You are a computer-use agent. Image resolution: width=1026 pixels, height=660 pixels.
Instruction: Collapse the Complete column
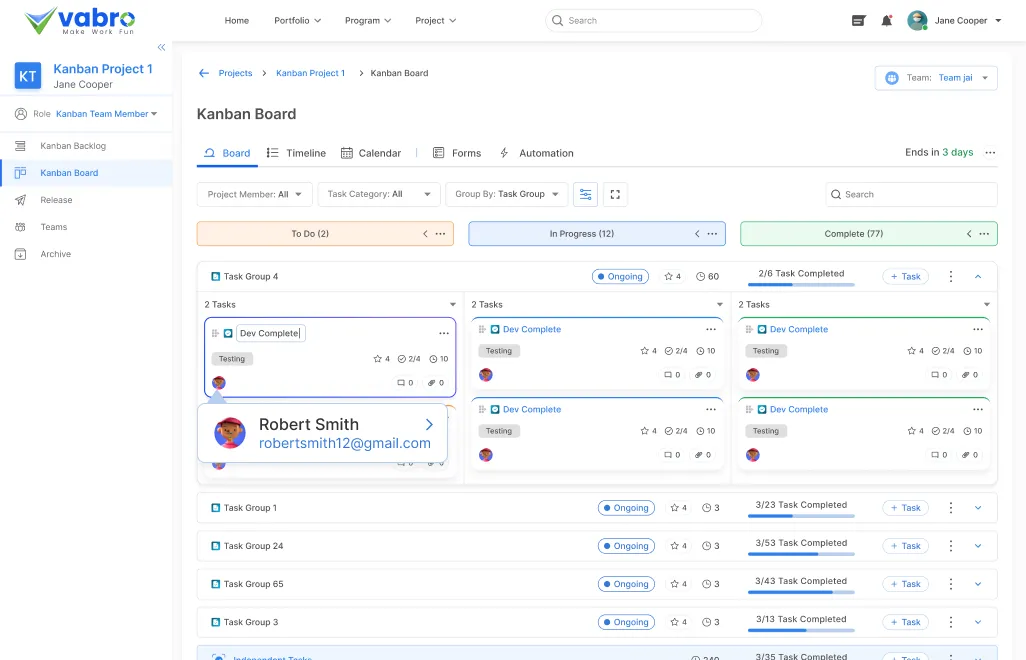(x=969, y=234)
